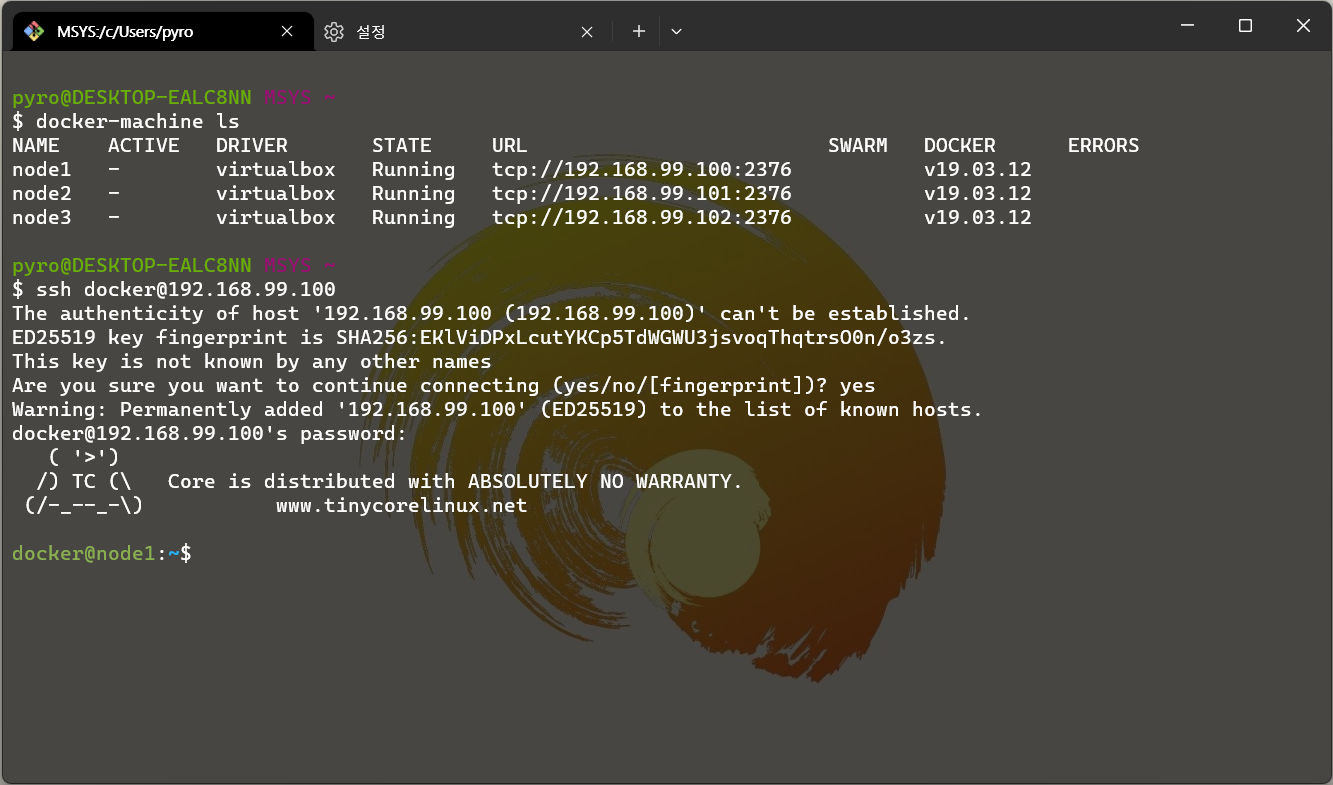This screenshot has height=785, width=1333.
Task: Open a new tab with plus button
Action: 638,31
